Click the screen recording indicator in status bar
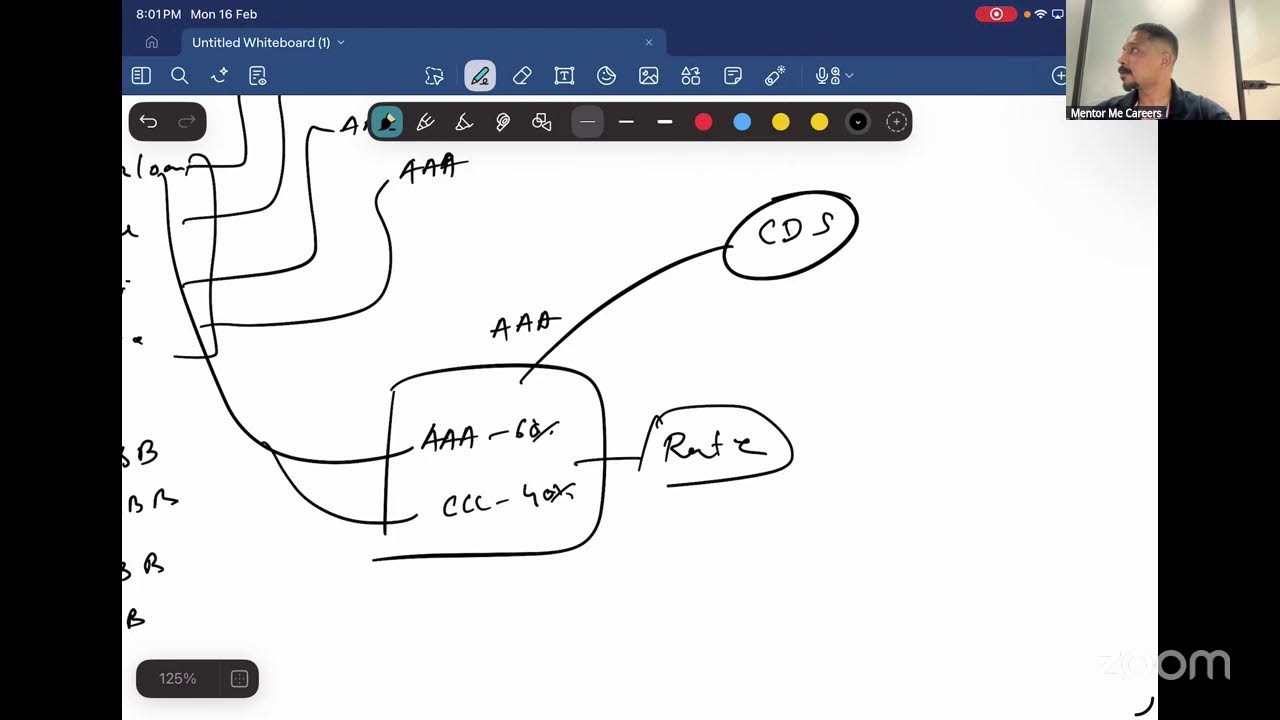 coord(996,14)
